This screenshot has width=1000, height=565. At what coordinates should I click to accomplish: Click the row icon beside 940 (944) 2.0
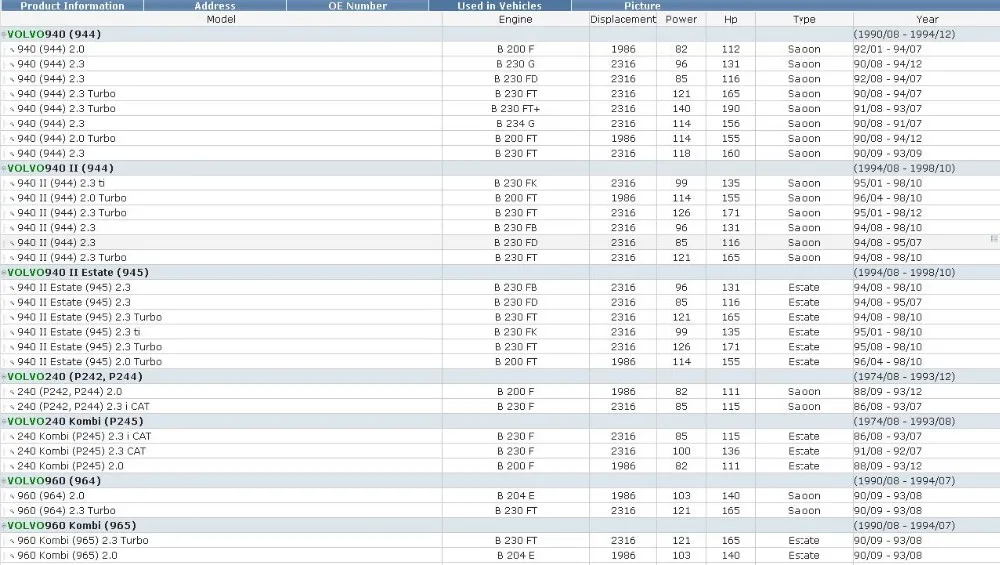click(11, 50)
